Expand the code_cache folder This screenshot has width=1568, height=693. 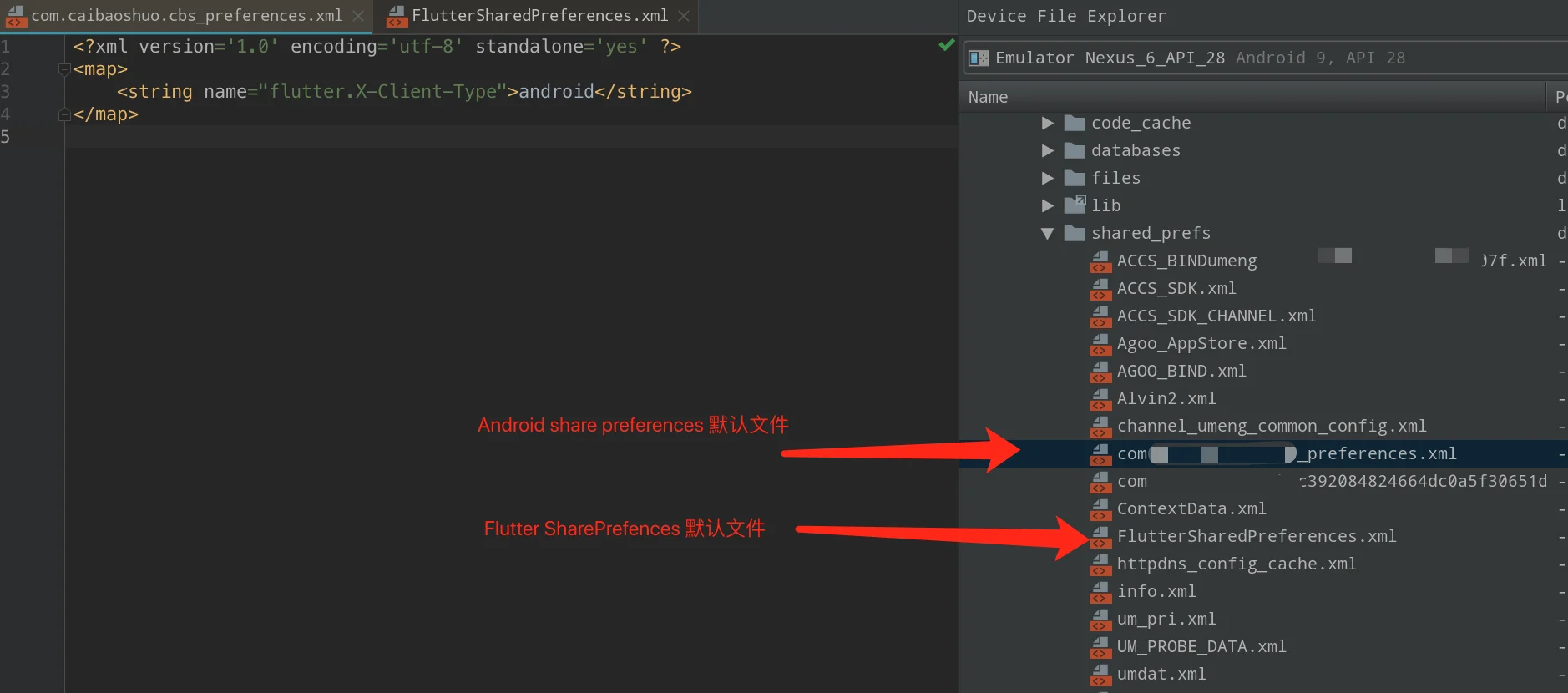1047,124
